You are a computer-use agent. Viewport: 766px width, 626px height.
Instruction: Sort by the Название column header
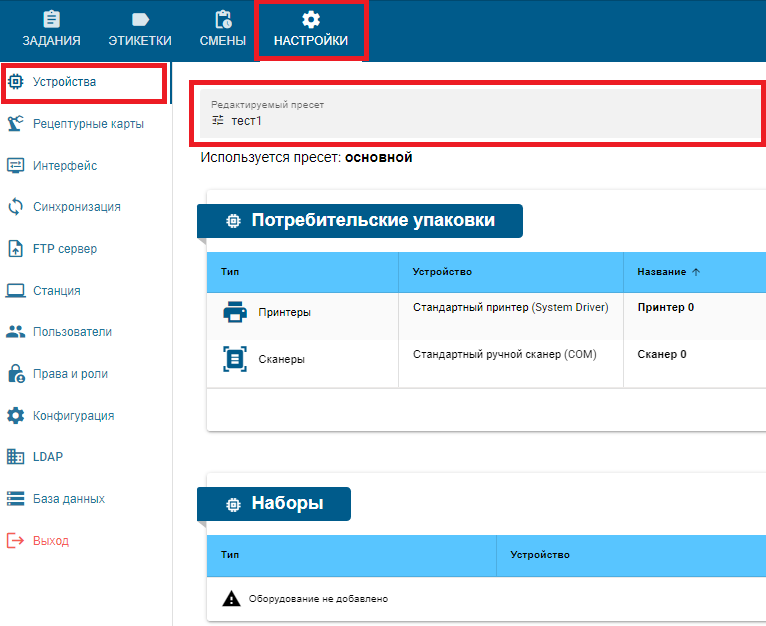pos(662,272)
